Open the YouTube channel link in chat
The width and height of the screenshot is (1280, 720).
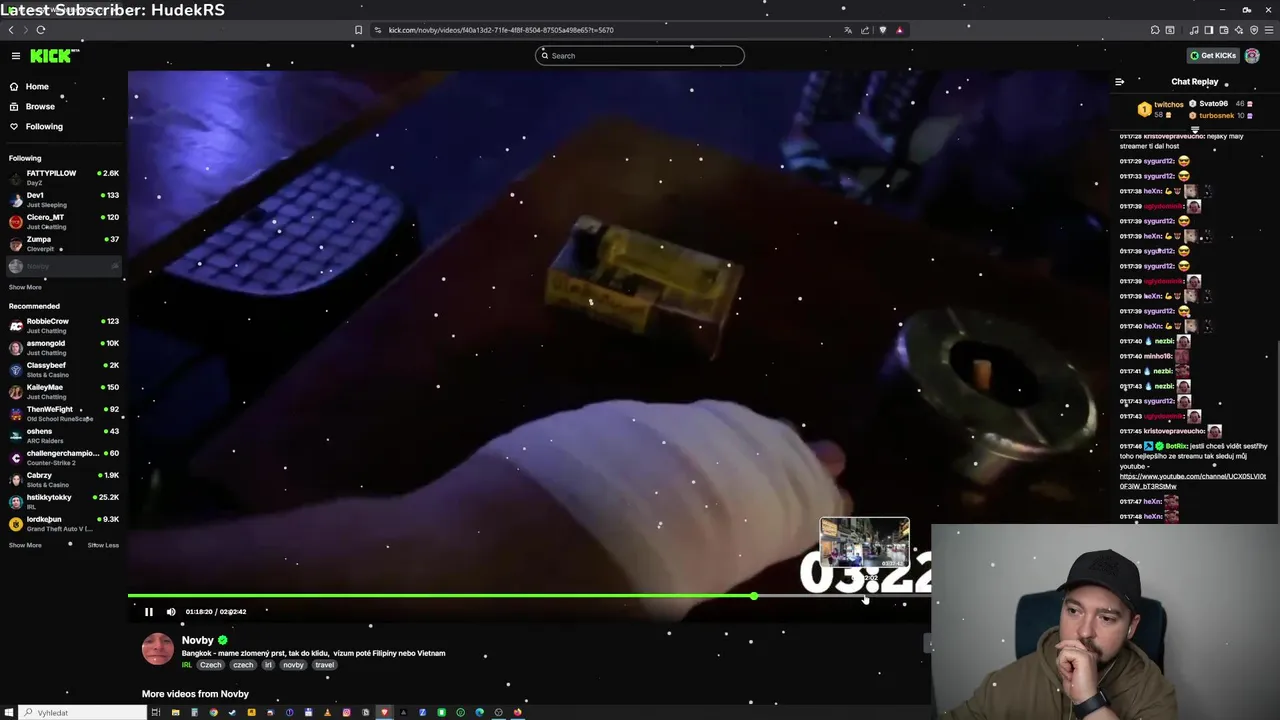pyautogui.click(x=1192, y=482)
